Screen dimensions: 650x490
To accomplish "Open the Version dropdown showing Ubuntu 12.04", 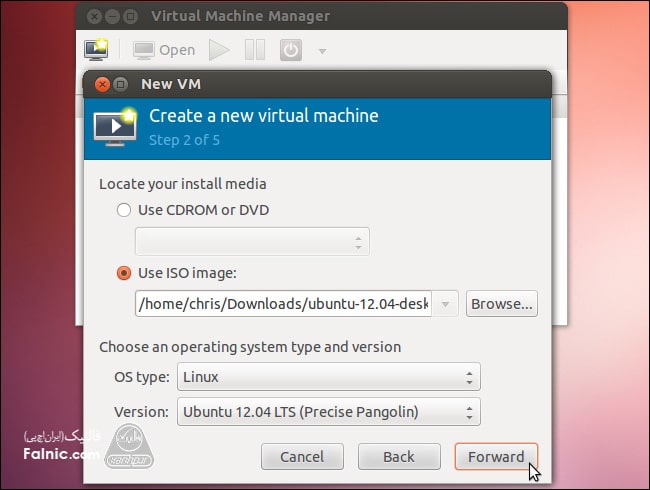I will (328, 411).
